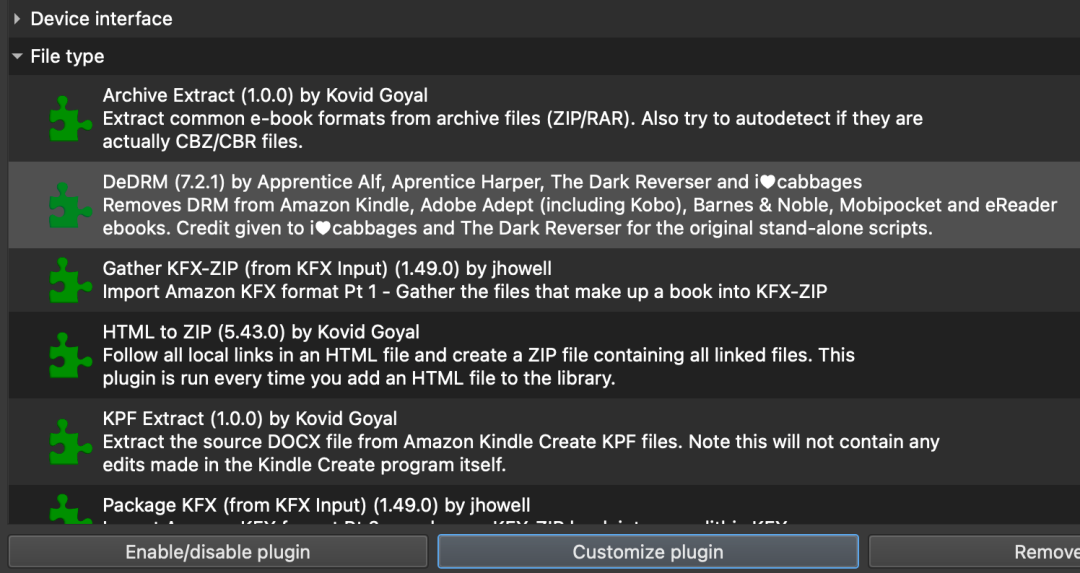The height and width of the screenshot is (573, 1080).
Task: Expand the Device interface category
Action: point(17,19)
